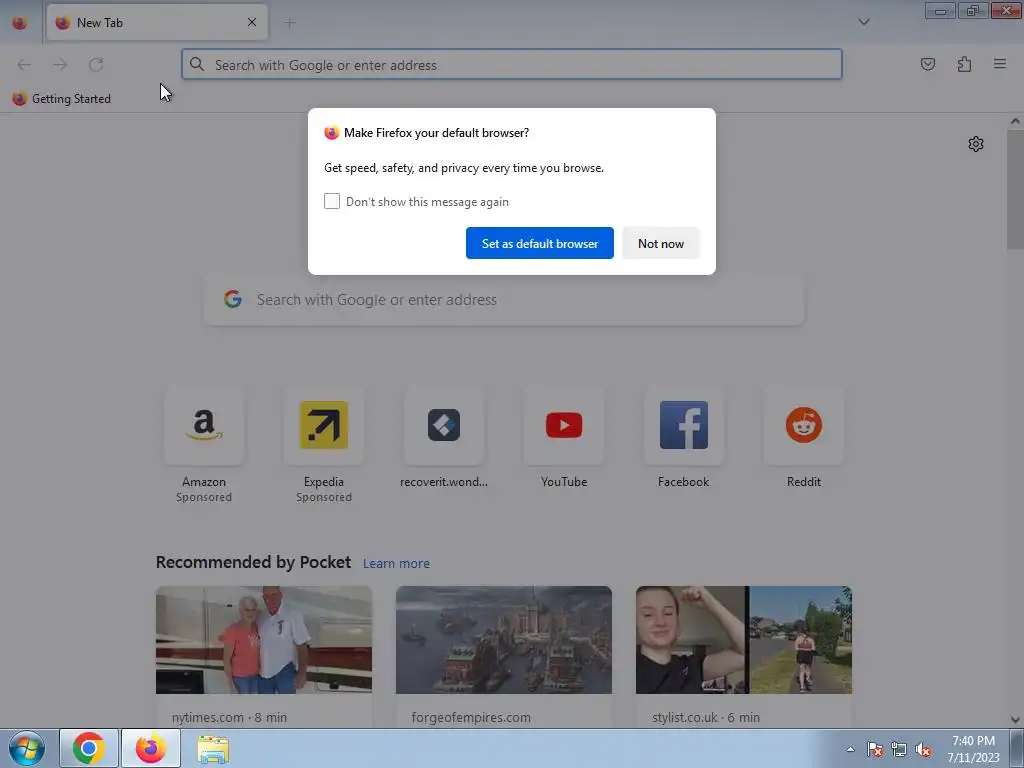Open a new tab with plus button
1024x768 pixels.
coord(289,23)
